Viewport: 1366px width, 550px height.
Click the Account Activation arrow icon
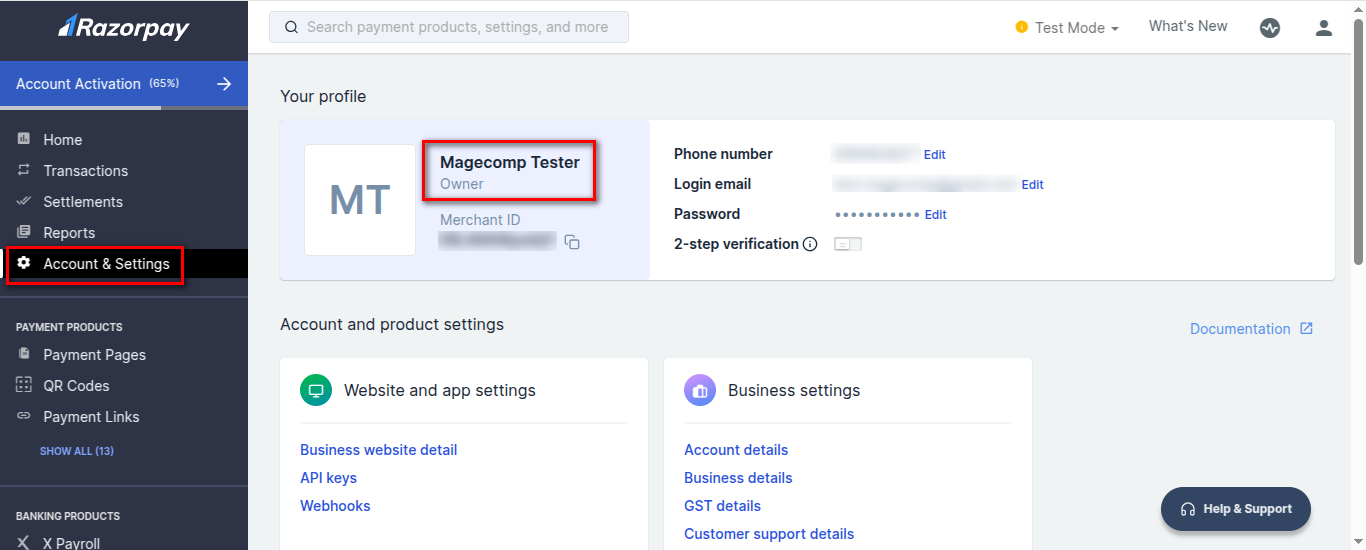tap(225, 84)
